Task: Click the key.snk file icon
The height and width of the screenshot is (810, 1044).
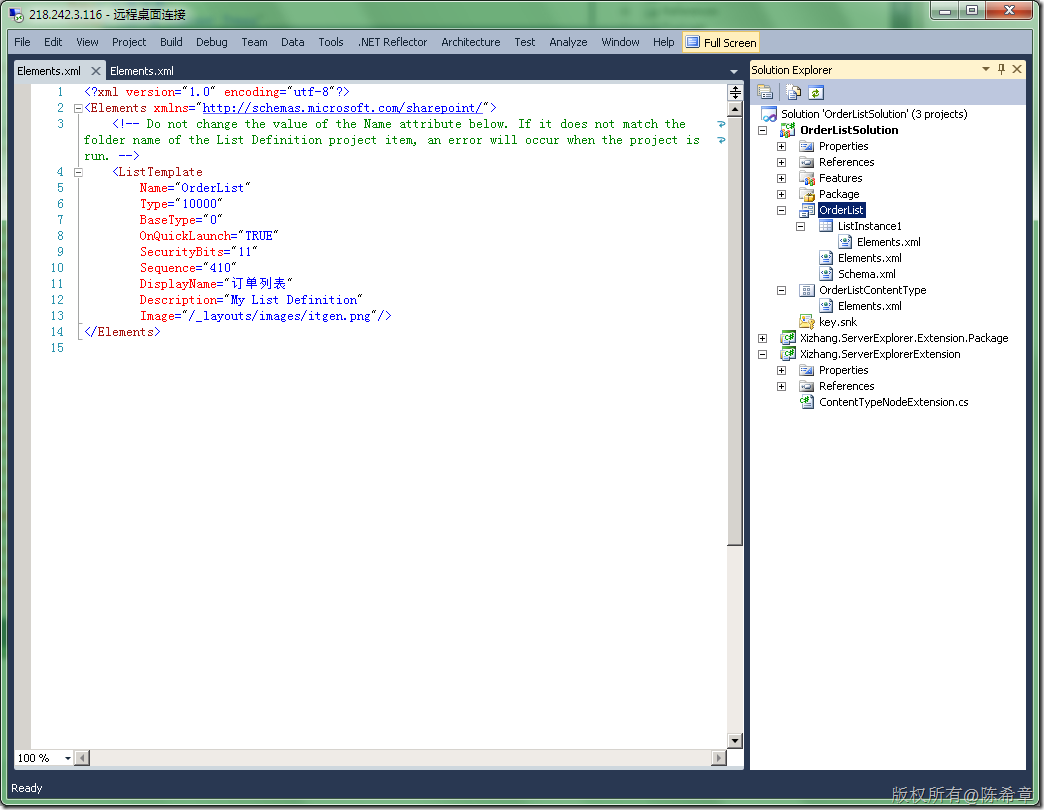Action: point(806,322)
